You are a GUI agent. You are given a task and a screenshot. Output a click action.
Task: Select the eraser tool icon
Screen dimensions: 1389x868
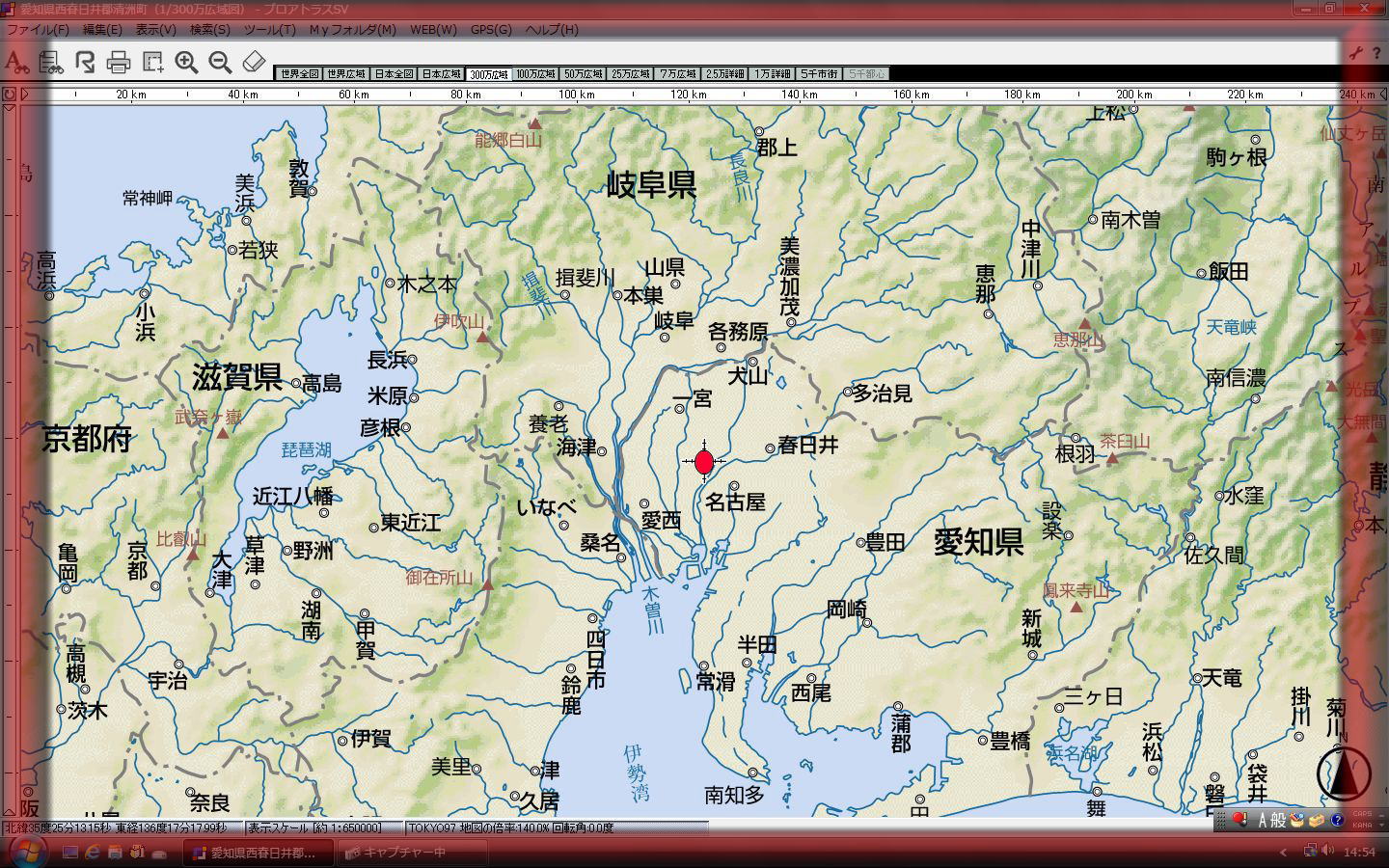tap(253, 63)
